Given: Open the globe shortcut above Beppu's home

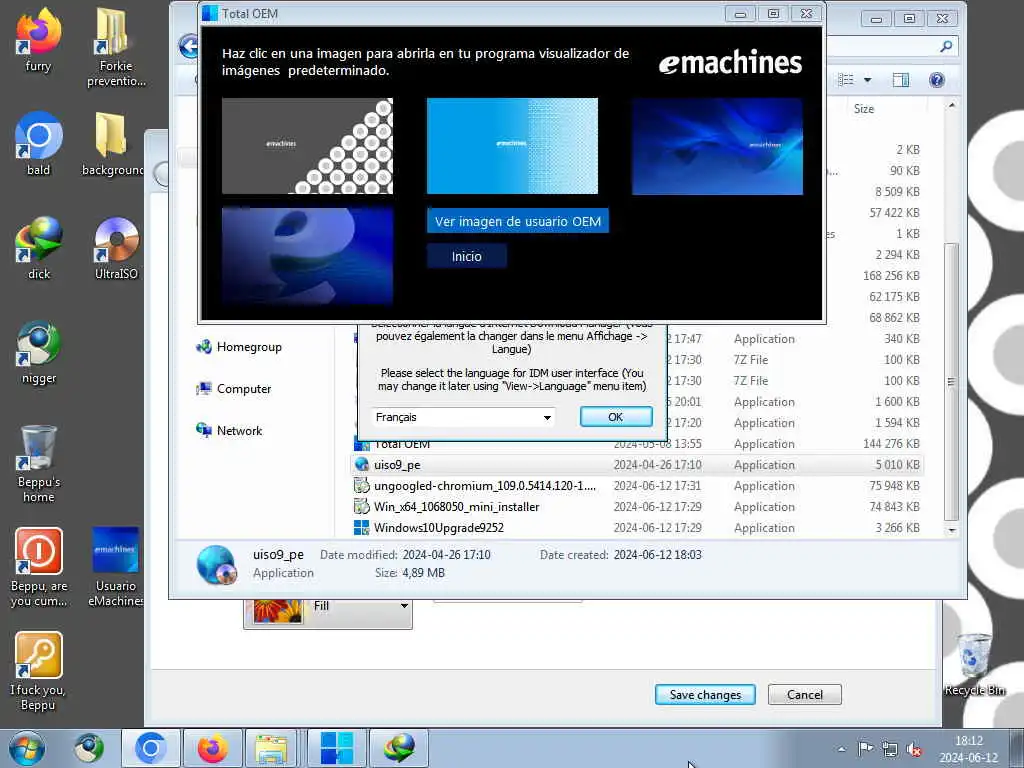Looking at the screenshot, I should [x=39, y=353].
